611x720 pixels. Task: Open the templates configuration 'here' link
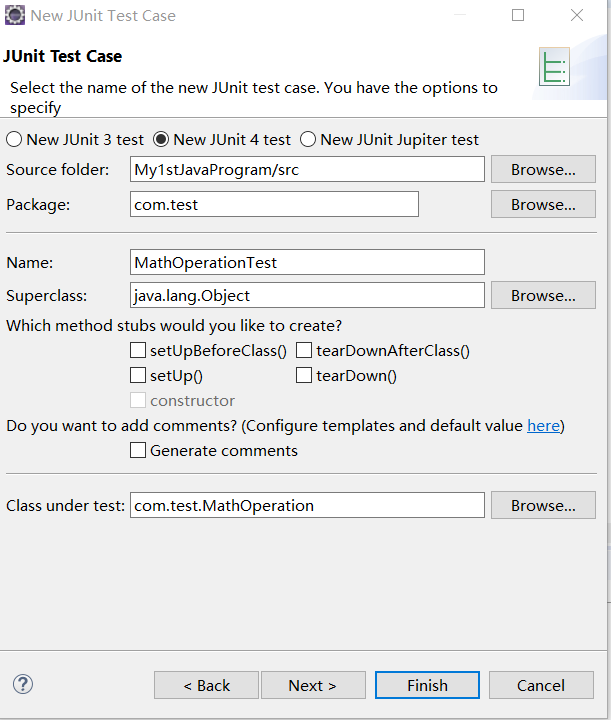tap(543, 426)
